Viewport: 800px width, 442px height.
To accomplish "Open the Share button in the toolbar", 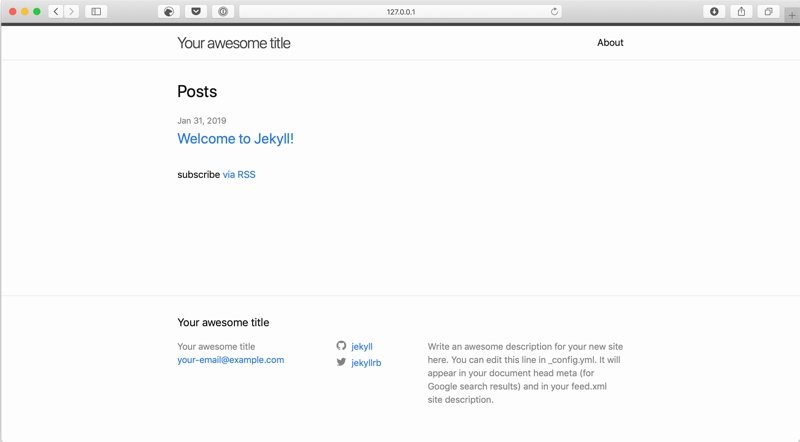I will [x=741, y=11].
